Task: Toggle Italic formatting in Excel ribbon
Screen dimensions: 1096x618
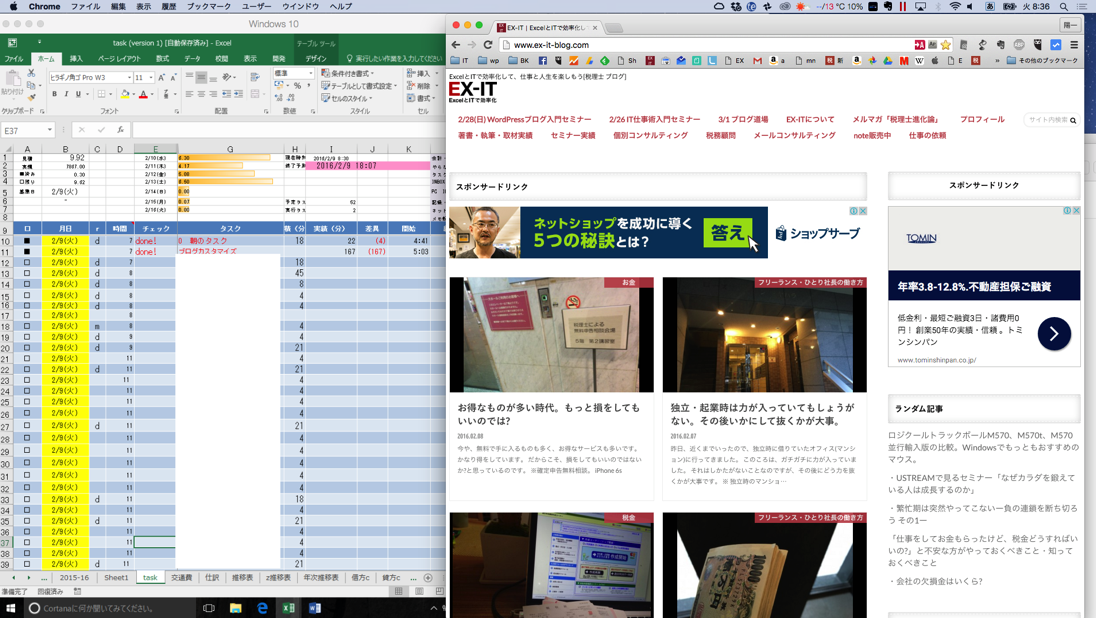Action: tap(66, 94)
